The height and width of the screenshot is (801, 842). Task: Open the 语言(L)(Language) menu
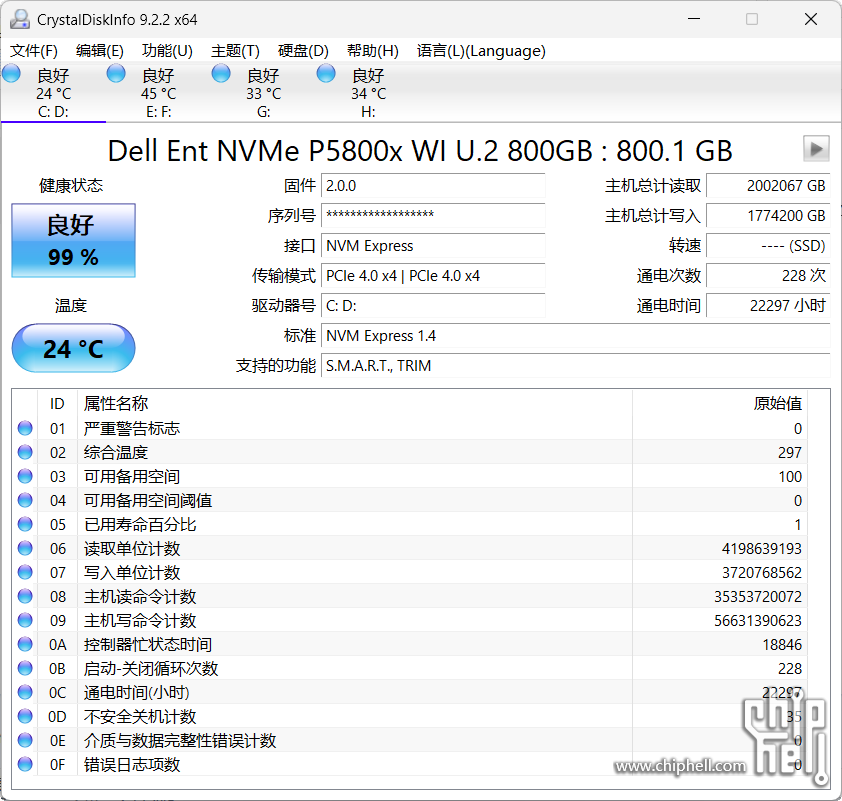click(481, 51)
